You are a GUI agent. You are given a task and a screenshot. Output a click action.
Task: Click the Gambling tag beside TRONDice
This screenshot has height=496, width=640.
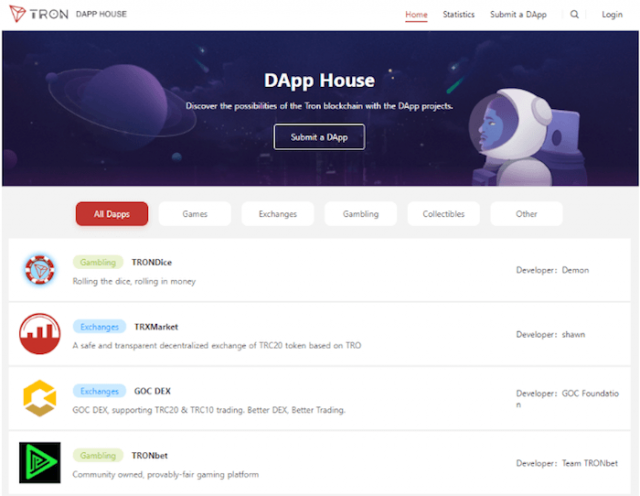(x=98, y=262)
